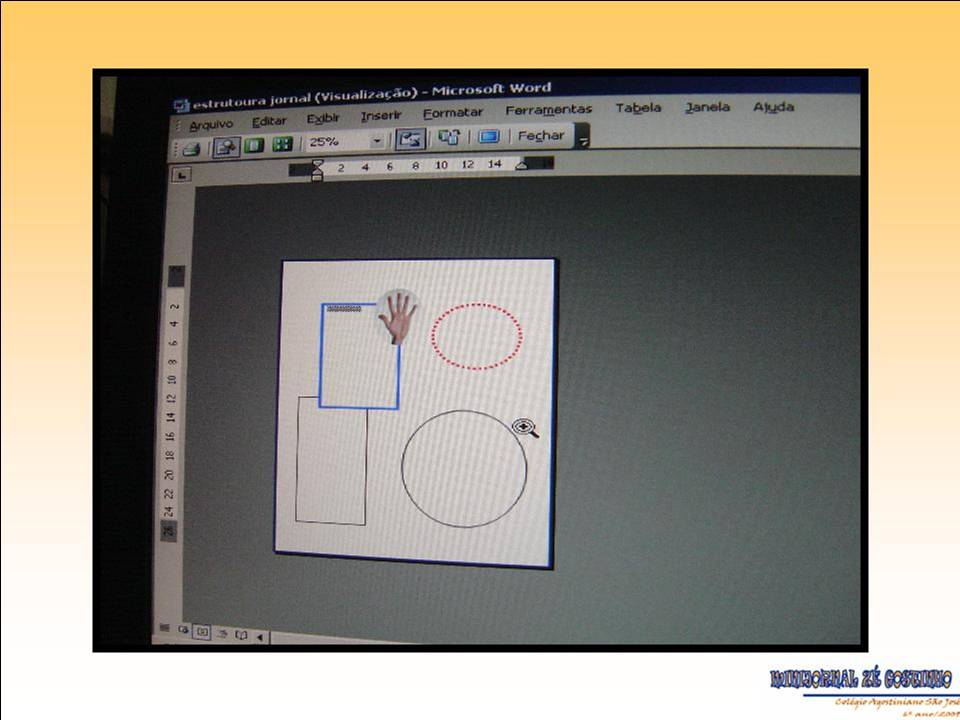960x720 pixels.
Task: Click the Print icon in the preview toolbar
Action: click(x=191, y=149)
